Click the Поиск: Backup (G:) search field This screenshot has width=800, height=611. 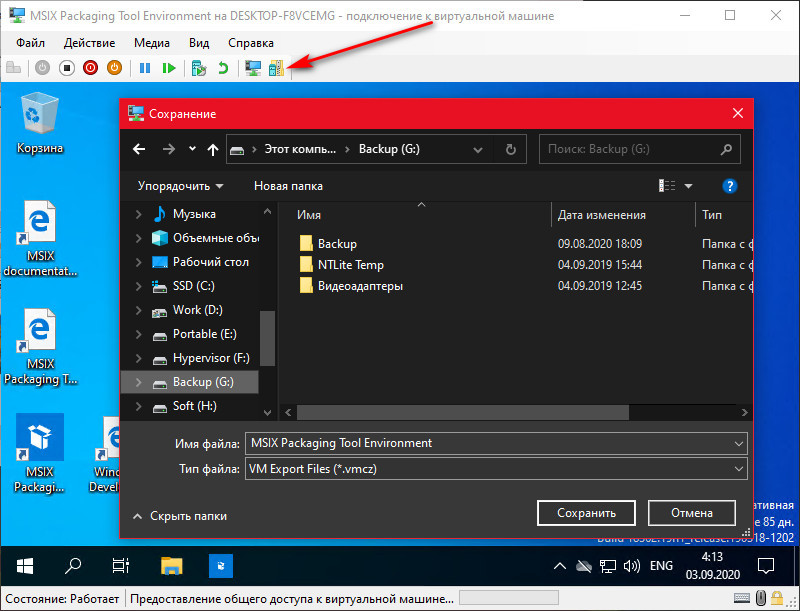(x=640, y=149)
